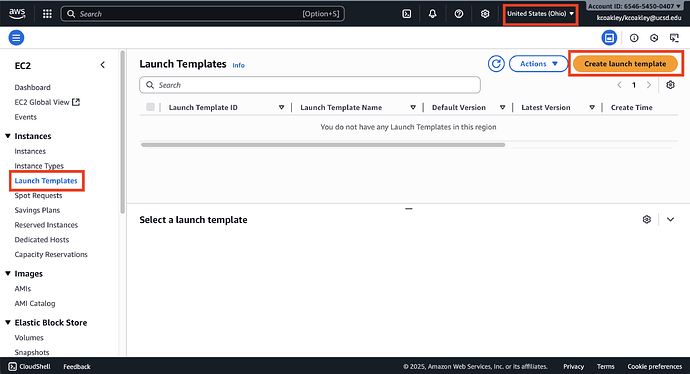
Task: Open Dedicated Hosts
Action: tap(42, 240)
